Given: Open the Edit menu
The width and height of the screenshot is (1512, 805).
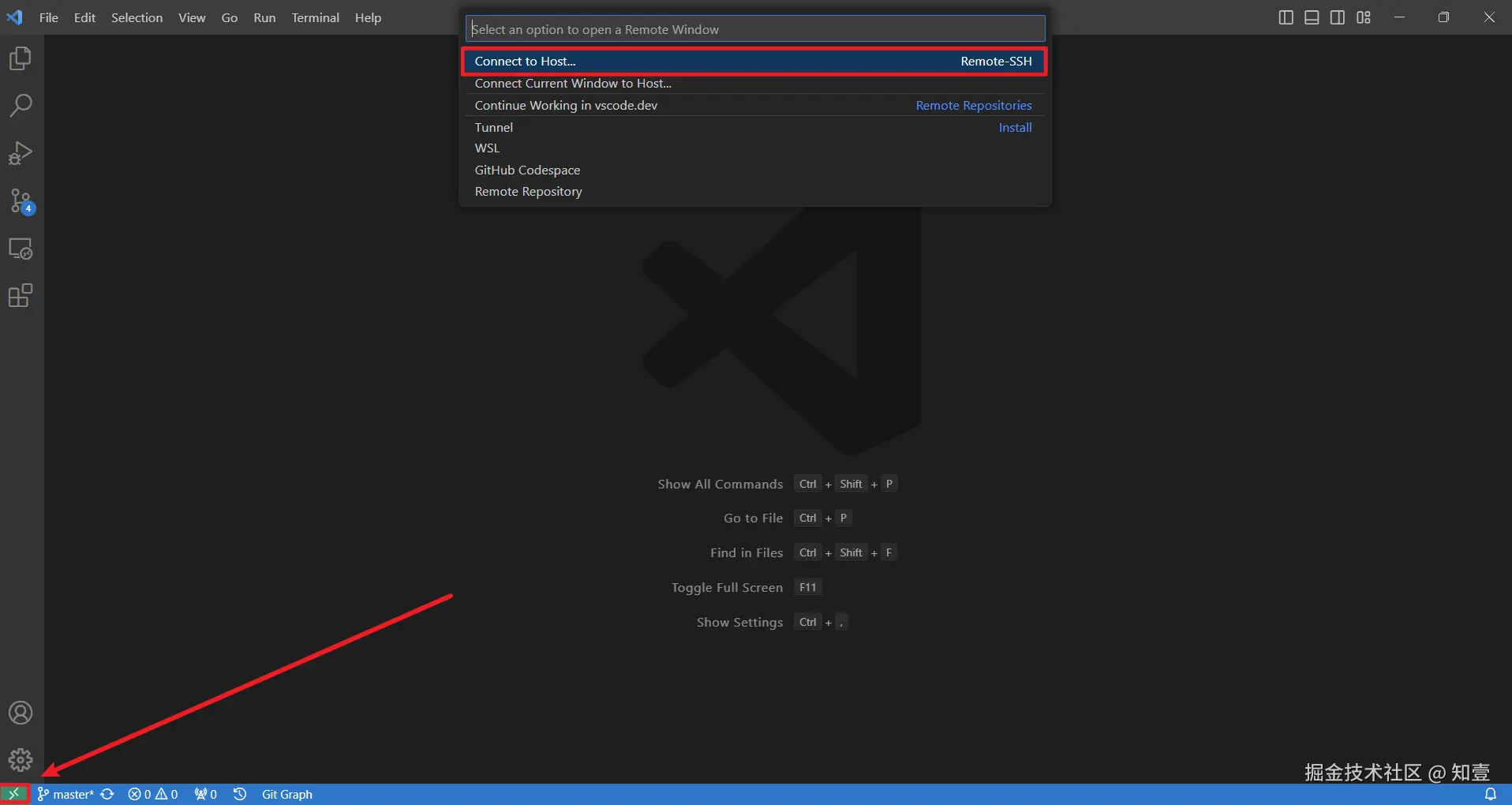Looking at the screenshot, I should pyautogui.click(x=84, y=17).
